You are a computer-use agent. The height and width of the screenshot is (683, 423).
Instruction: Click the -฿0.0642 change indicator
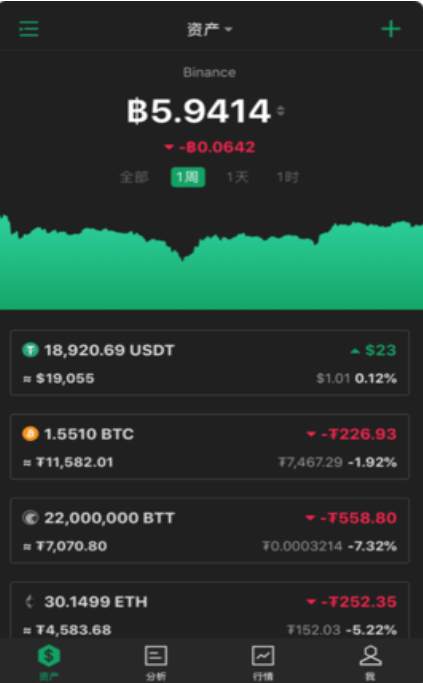pyautogui.click(x=209, y=147)
